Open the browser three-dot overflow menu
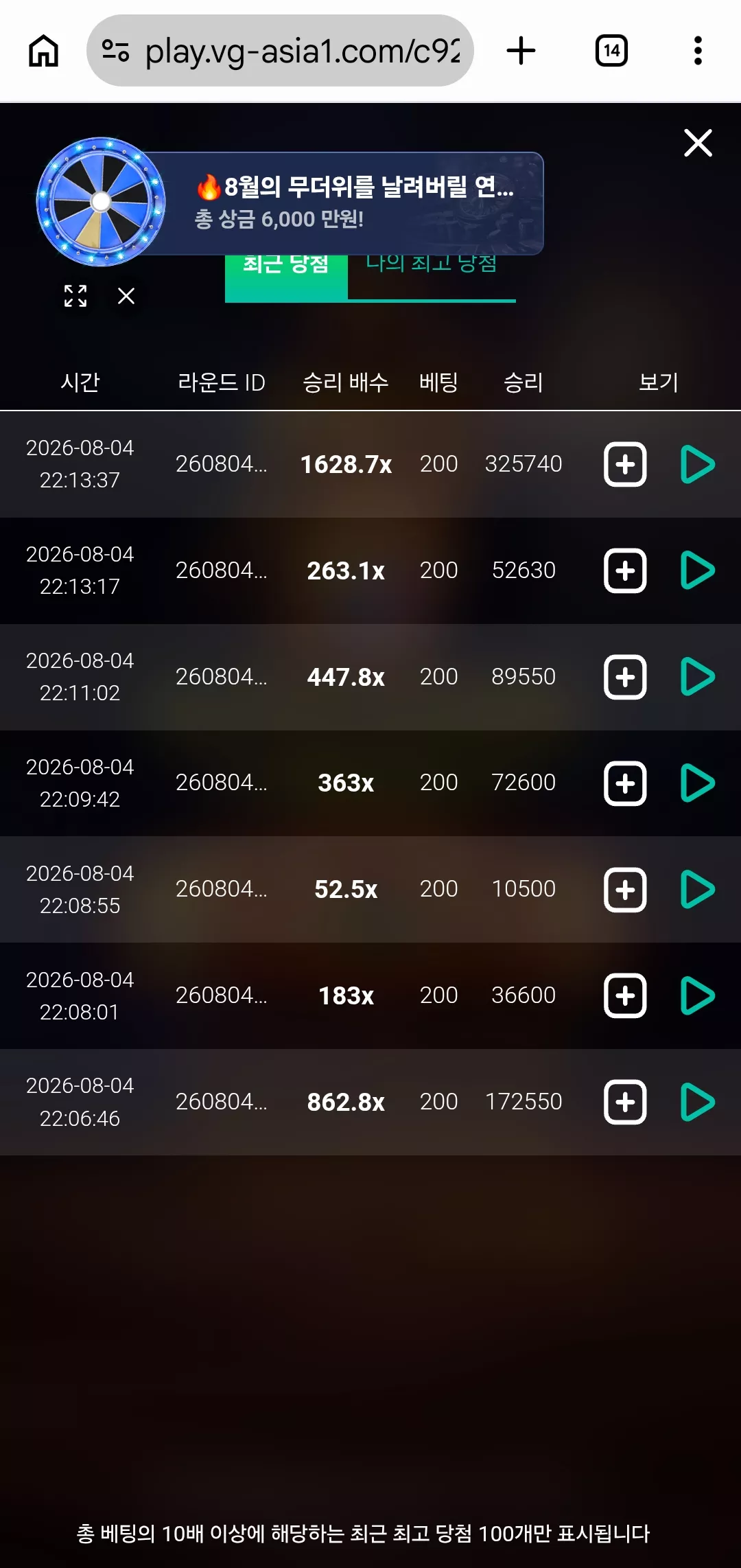The image size is (741, 1568). 698,51
